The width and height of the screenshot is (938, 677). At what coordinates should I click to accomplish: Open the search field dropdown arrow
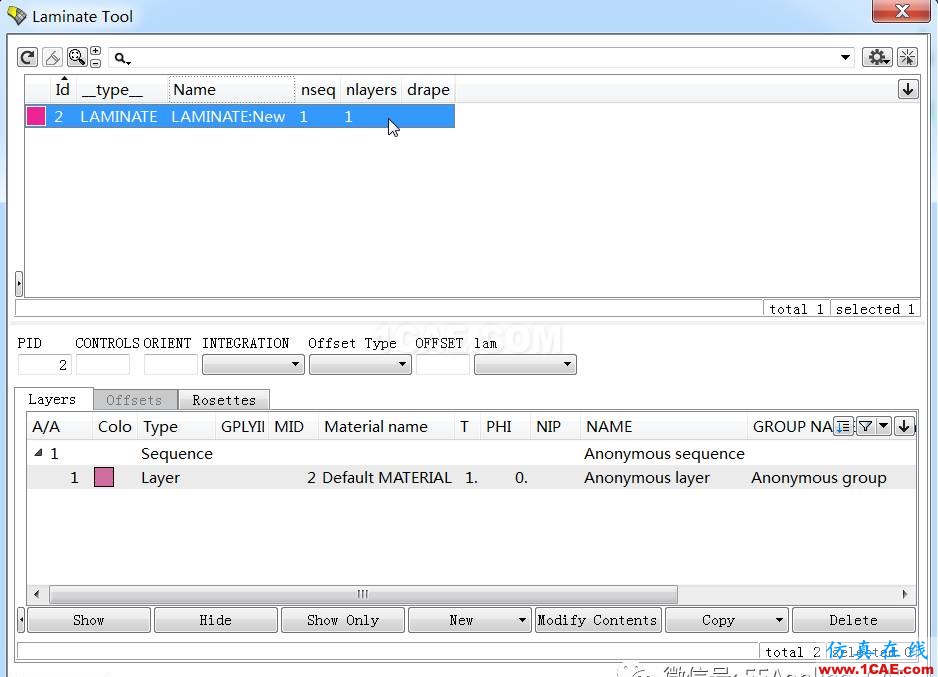click(x=845, y=57)
